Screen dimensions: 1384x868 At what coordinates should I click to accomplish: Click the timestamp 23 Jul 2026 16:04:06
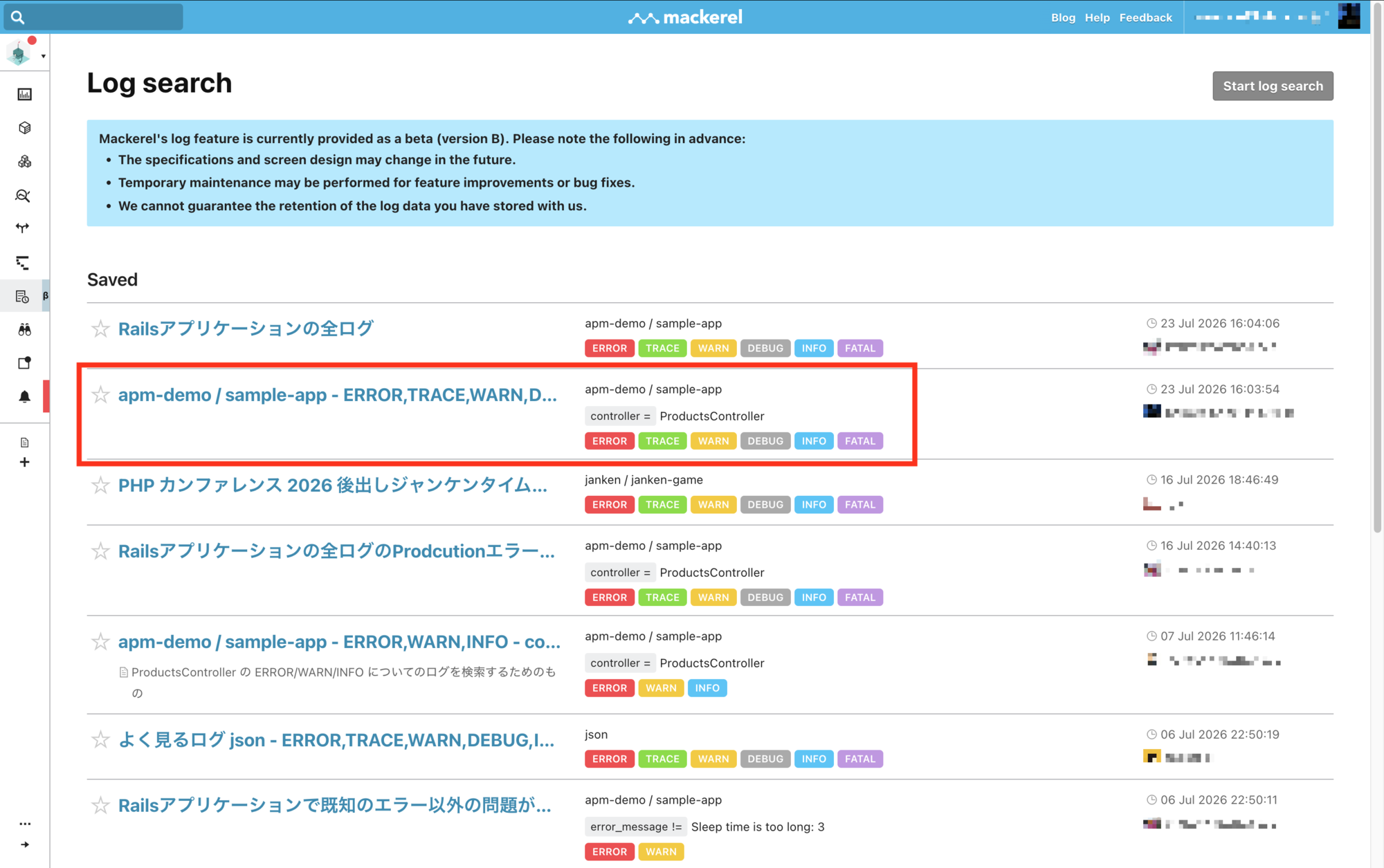(1220, 324)
